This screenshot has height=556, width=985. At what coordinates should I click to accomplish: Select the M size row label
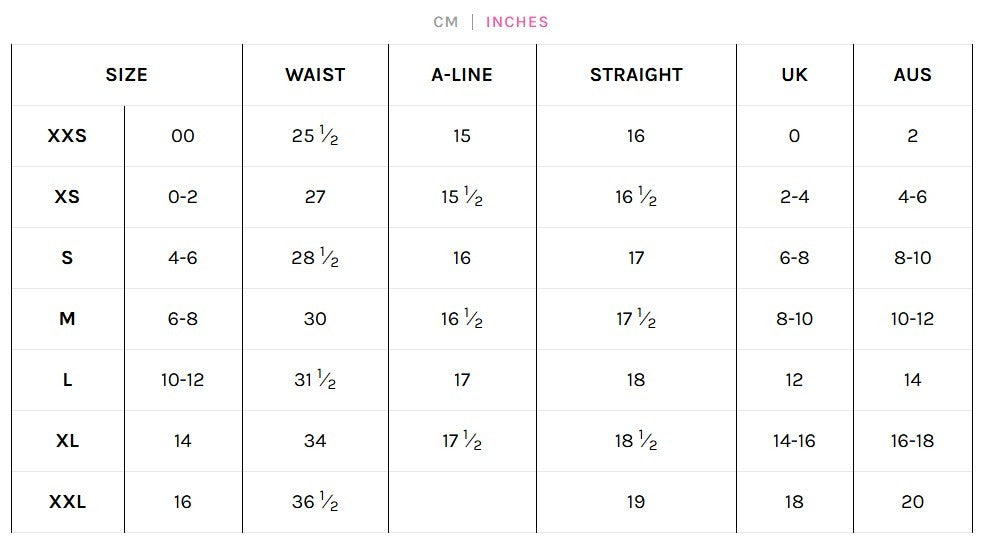coord(67,319)
